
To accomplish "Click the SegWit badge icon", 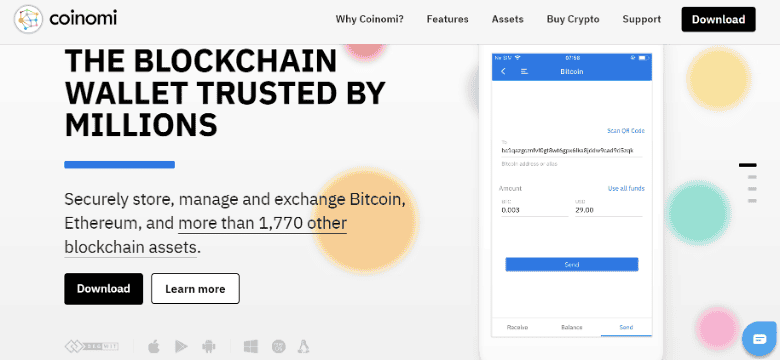I will tap(92, 346).
